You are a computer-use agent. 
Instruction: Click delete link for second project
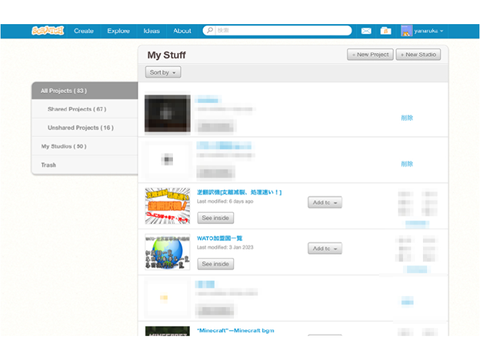pos(407,164)
